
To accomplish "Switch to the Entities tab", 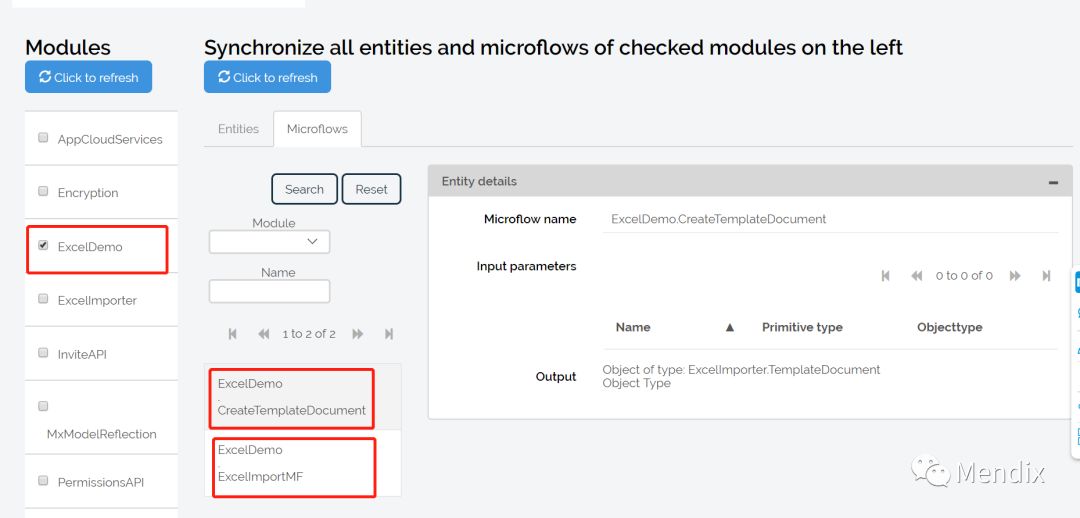I will coord(238,129).
